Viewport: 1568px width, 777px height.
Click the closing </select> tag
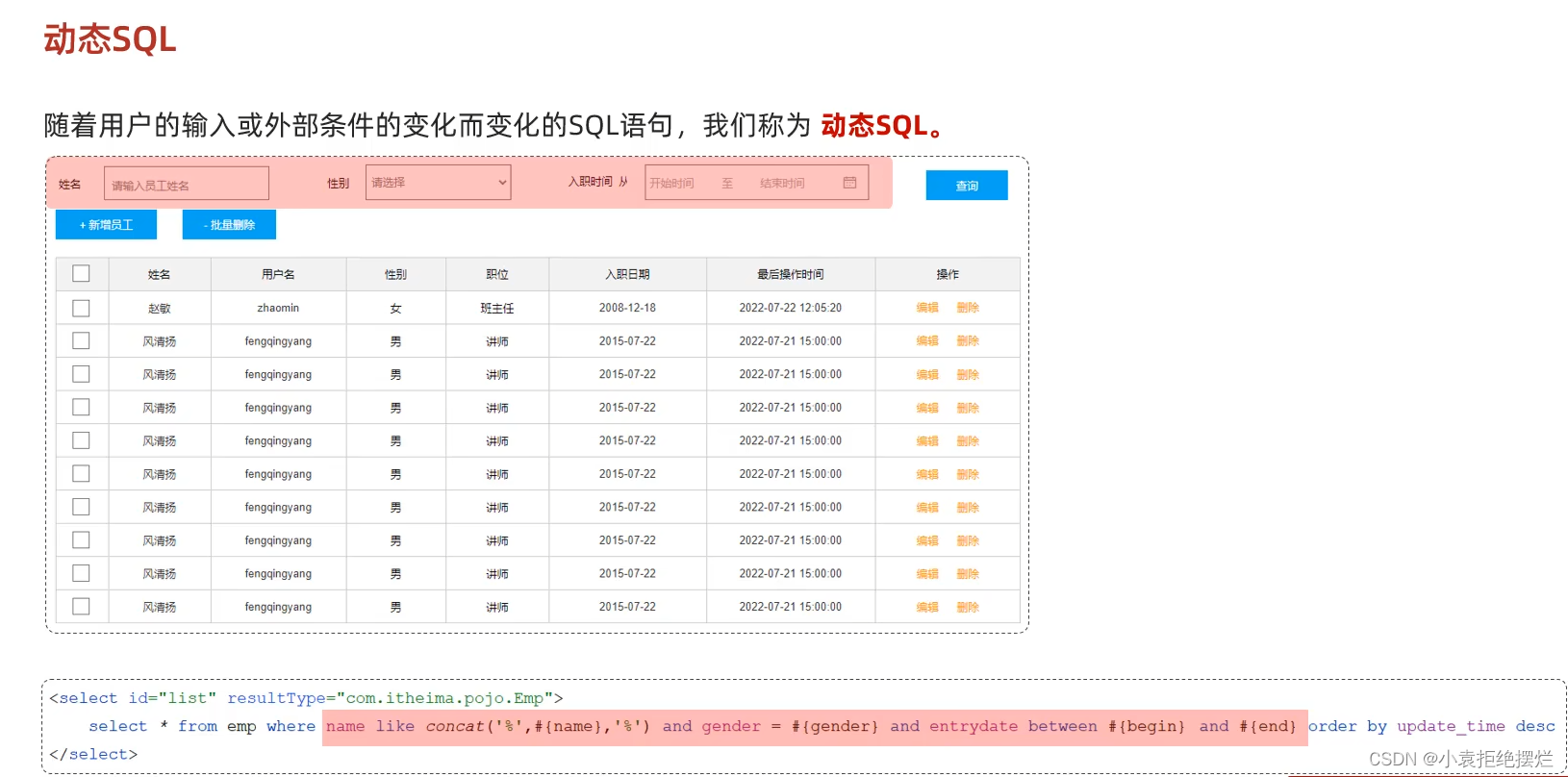[93, 754]
